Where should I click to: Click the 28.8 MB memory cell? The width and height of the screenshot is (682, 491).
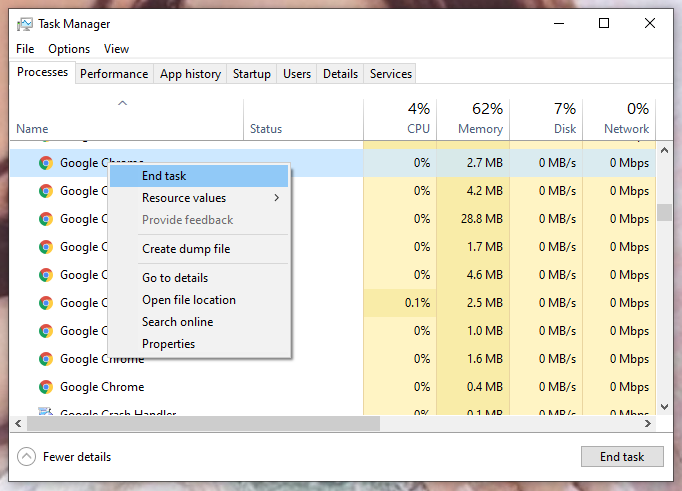[473, 219]
